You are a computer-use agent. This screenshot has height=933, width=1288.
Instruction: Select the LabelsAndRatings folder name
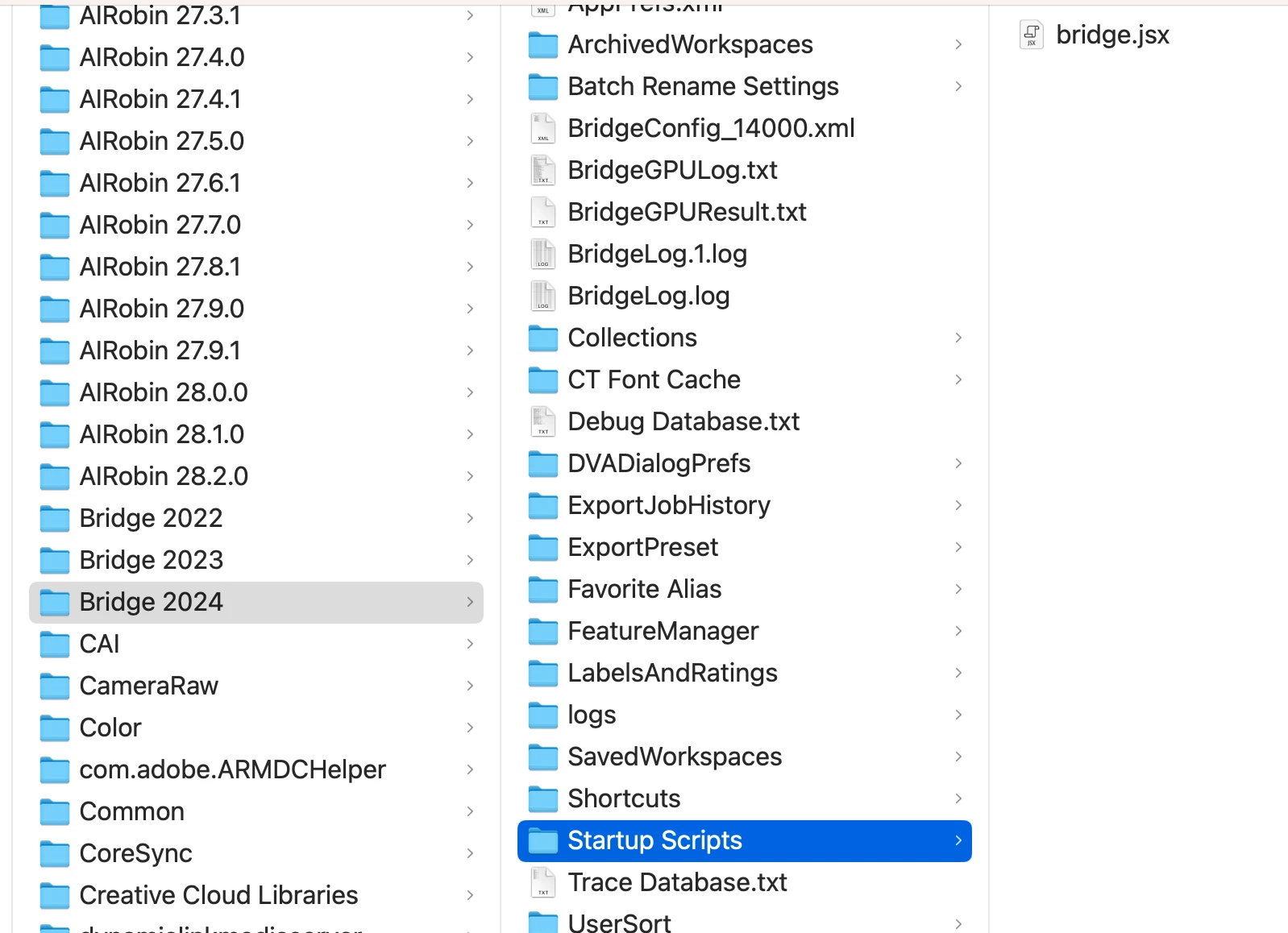pyautogui.click(x=673, y=674)
